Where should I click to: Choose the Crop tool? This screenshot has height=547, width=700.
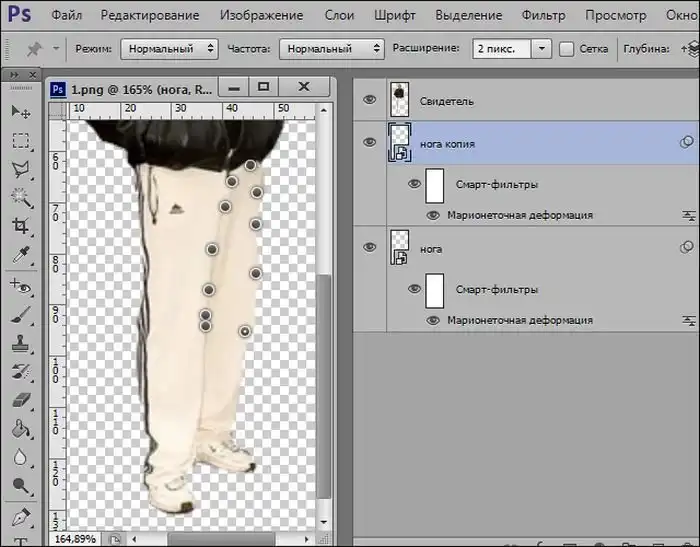pos(20,227)
